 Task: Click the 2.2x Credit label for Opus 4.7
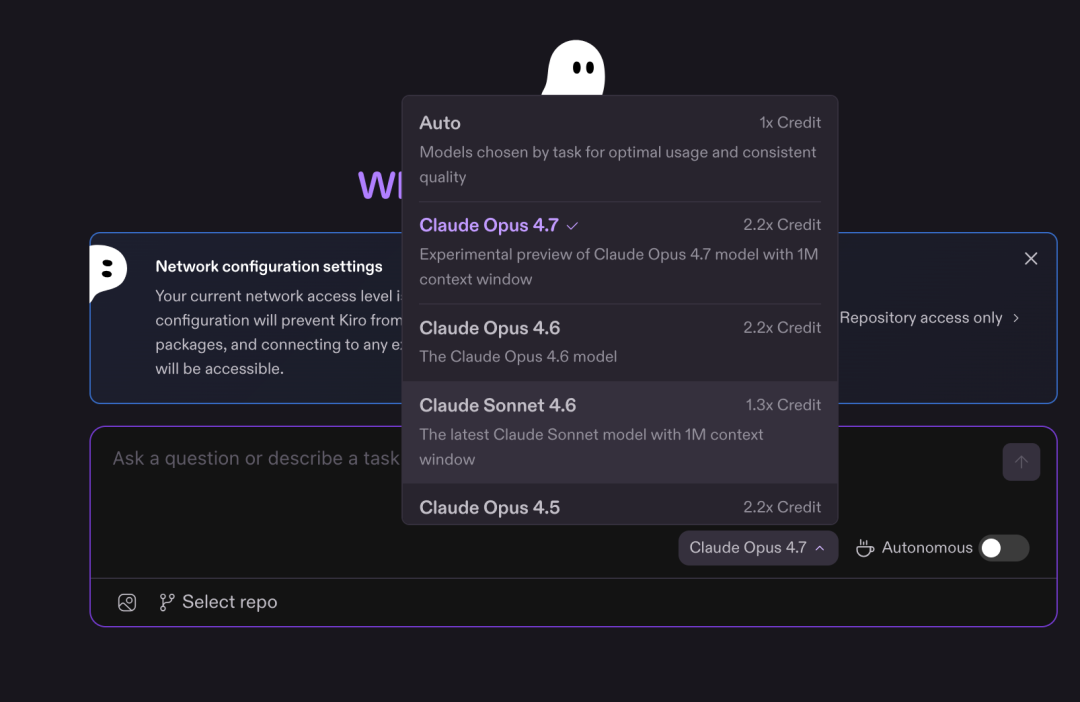pos(782,225)
